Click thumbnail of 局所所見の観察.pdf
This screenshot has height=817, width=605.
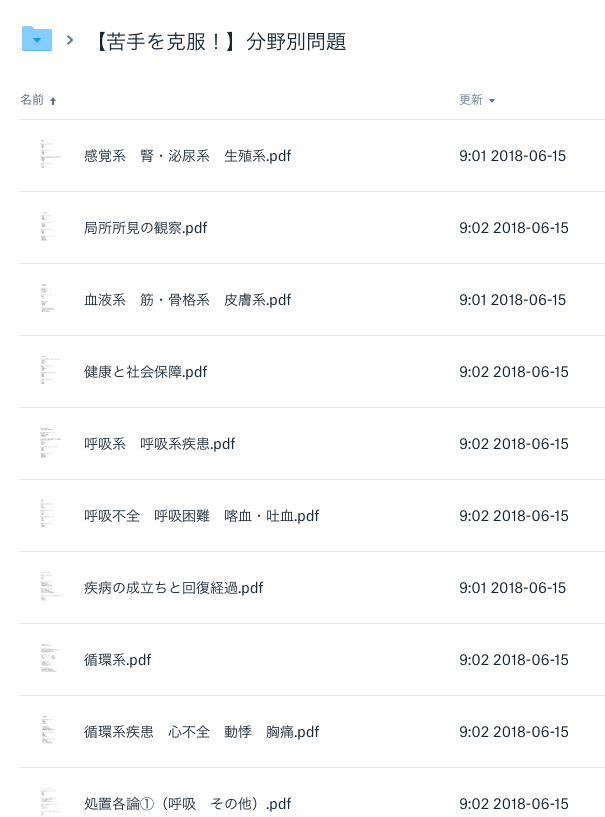(47, 227)
